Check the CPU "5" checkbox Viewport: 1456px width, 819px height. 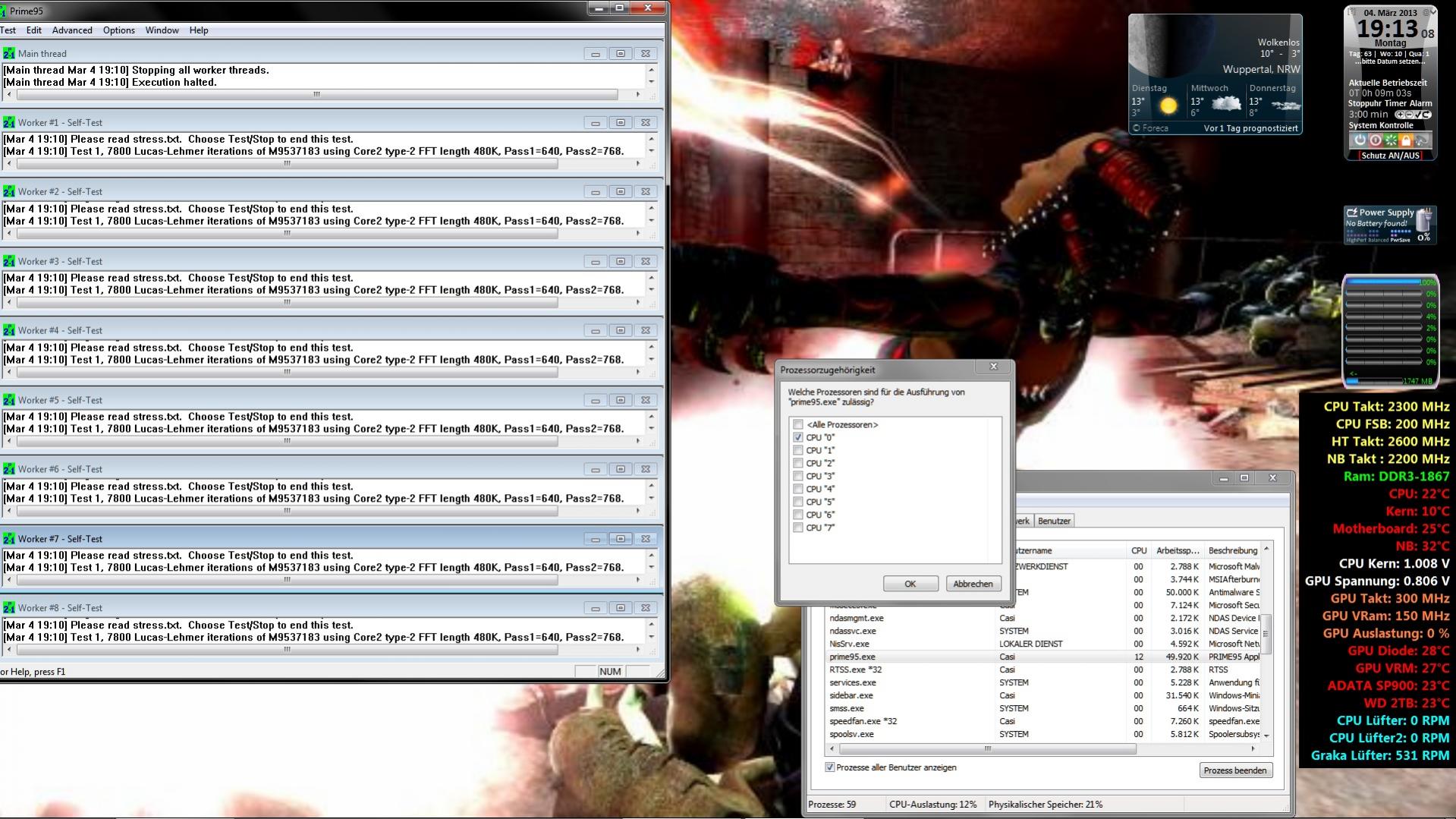pos(797,502)
